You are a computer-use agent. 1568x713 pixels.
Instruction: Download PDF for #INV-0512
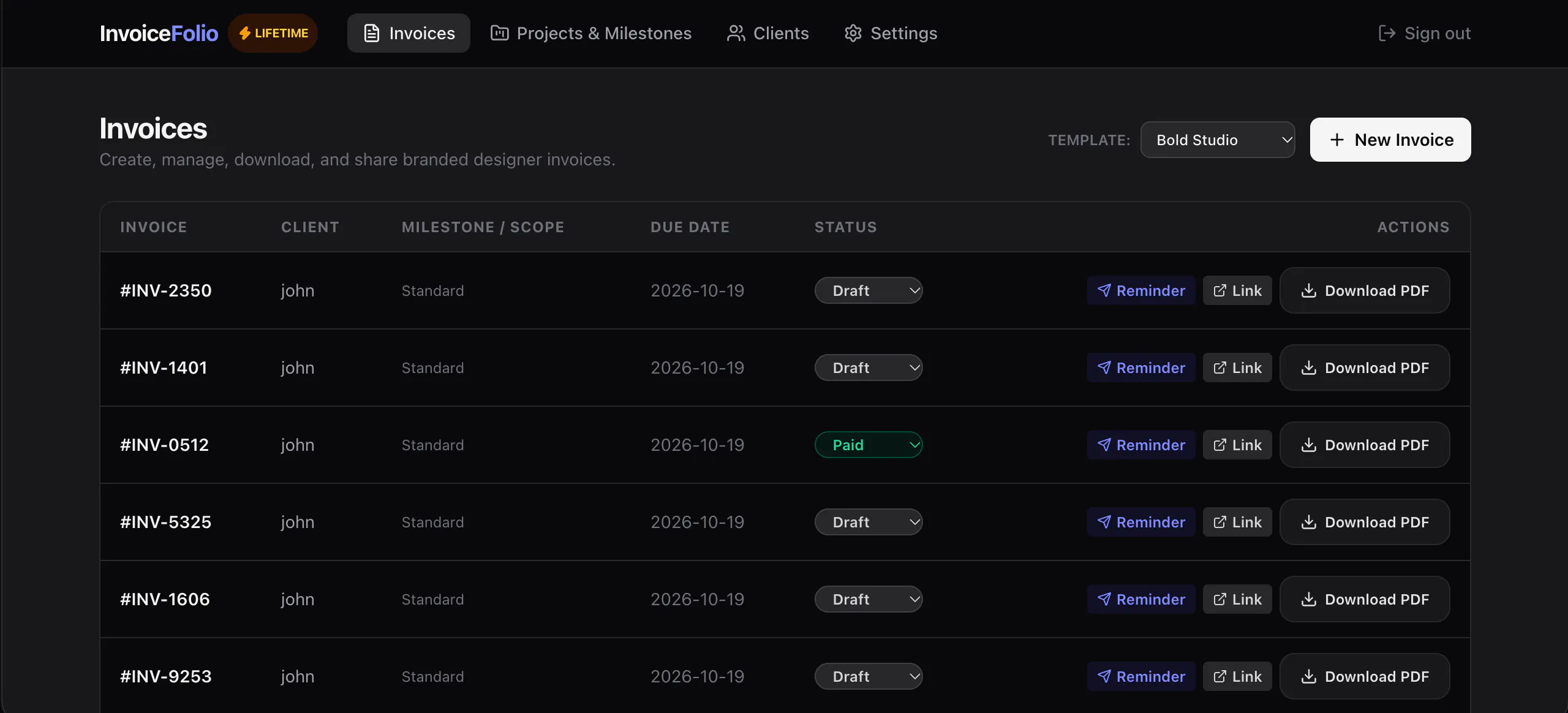[x=1365, y=445]
